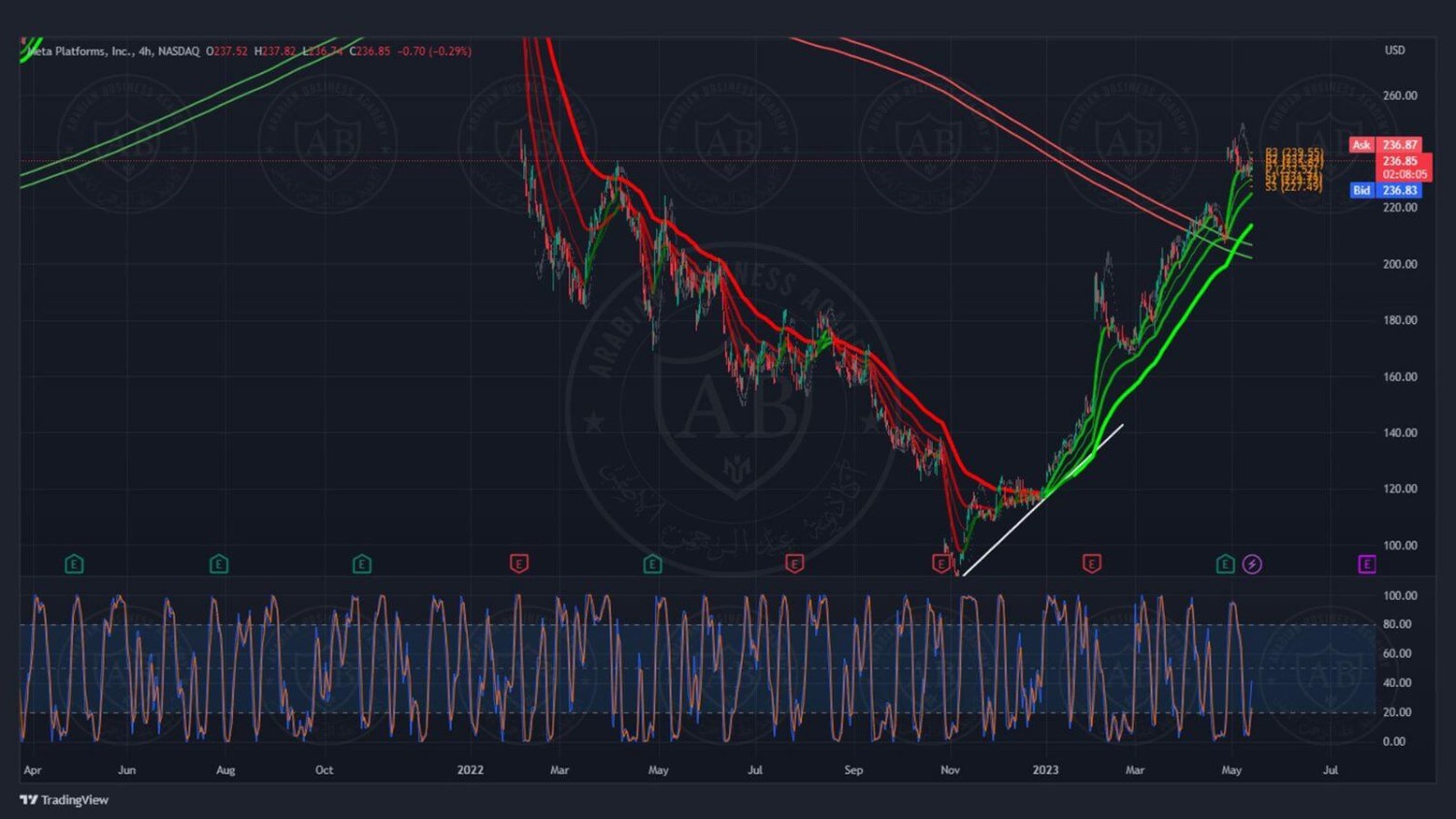
Task: Select the red earnings marker near November 2022
Action: (x=942, y=564)
